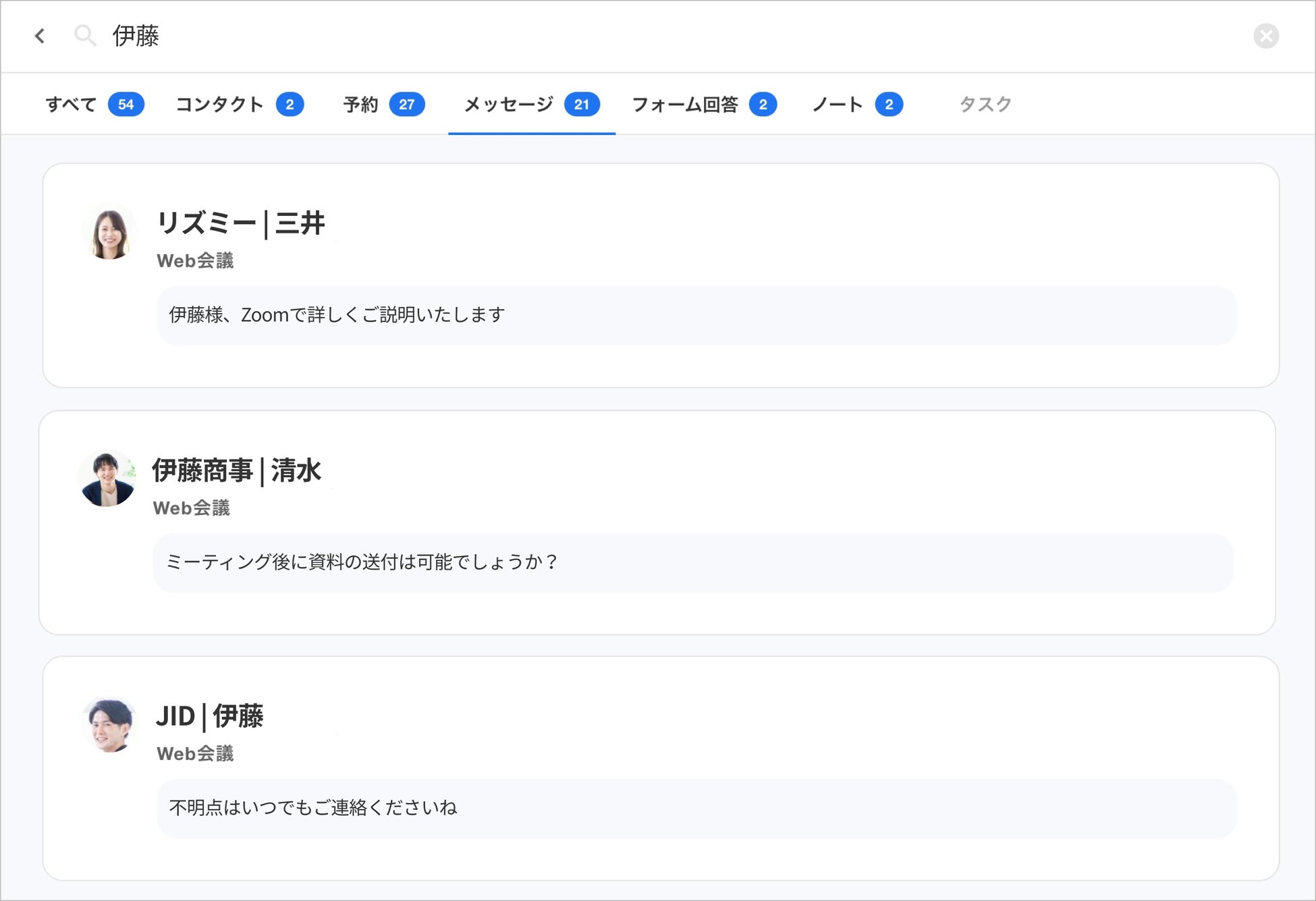Click the back arrow icon

[x=40, y=36]
